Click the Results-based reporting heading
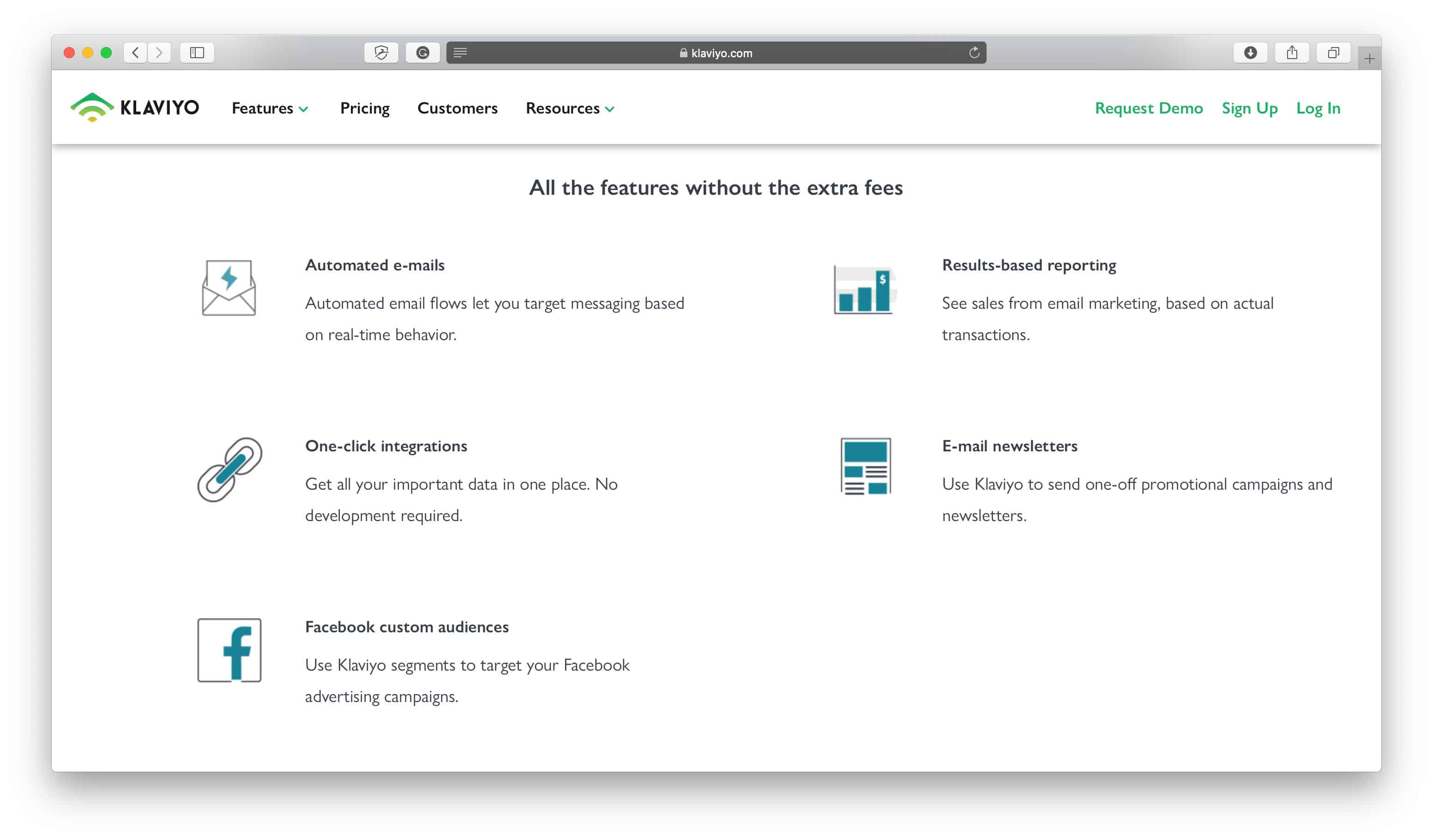The image size is (1433, 840). click(1029, 265)
